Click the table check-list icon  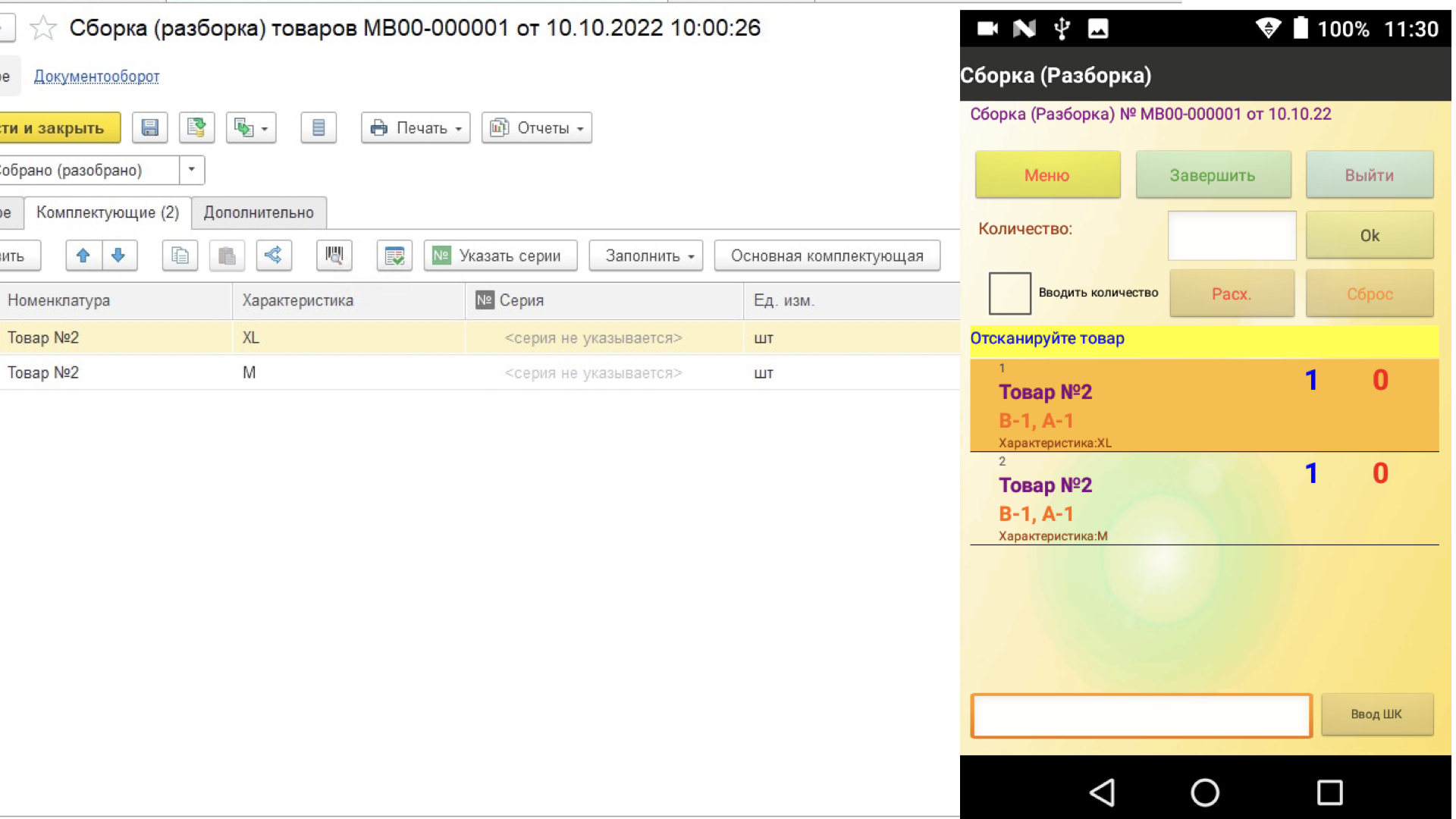(394, 256)
